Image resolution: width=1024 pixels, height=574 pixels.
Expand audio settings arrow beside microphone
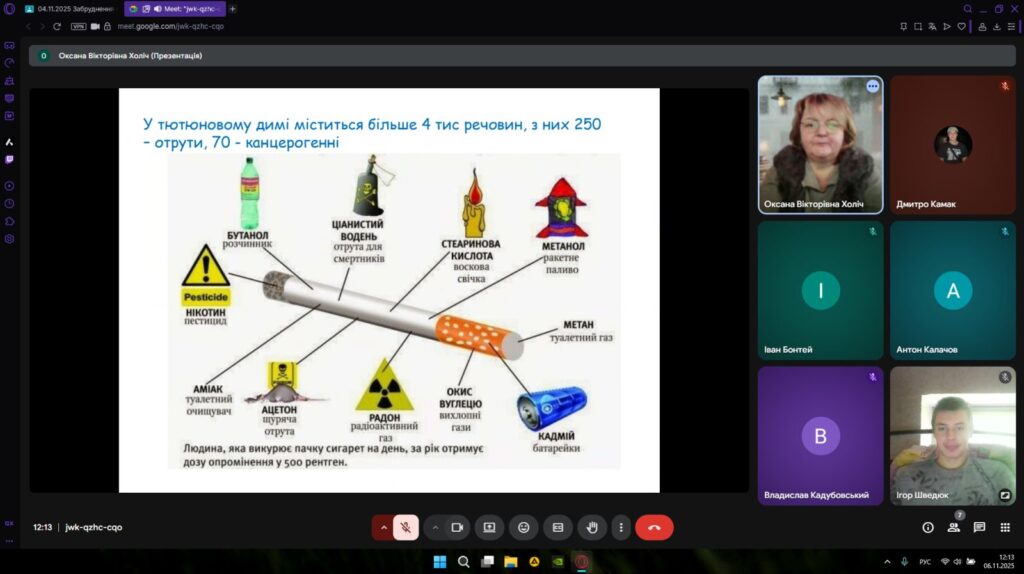[x=382, y=527]
